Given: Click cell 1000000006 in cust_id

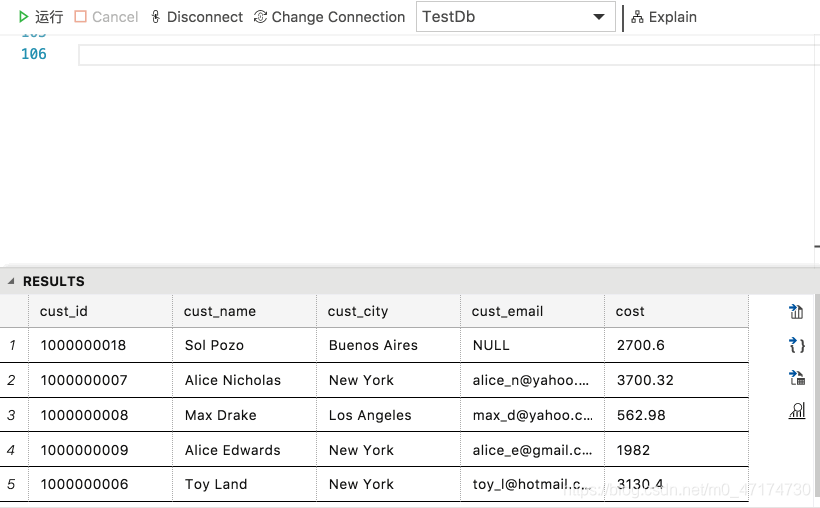Looking at the screenshot, I should 100,484.
